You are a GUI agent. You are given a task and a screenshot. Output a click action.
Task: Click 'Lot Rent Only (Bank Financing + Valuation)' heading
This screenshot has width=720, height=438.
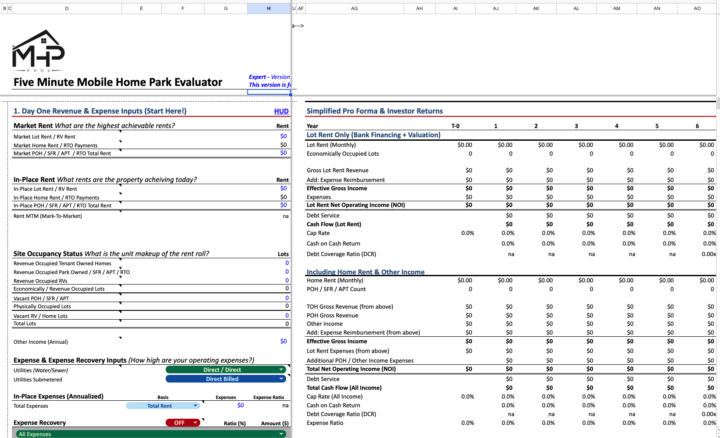(373, 135)
